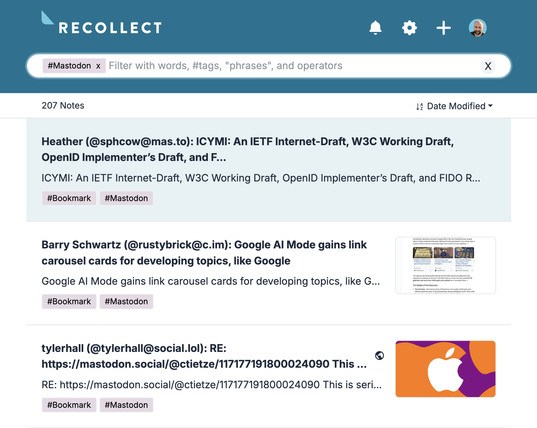Open the Apple logo thumbnail
Image resolution: width=537 pixels, height=428 pixels.
(445, 369)
